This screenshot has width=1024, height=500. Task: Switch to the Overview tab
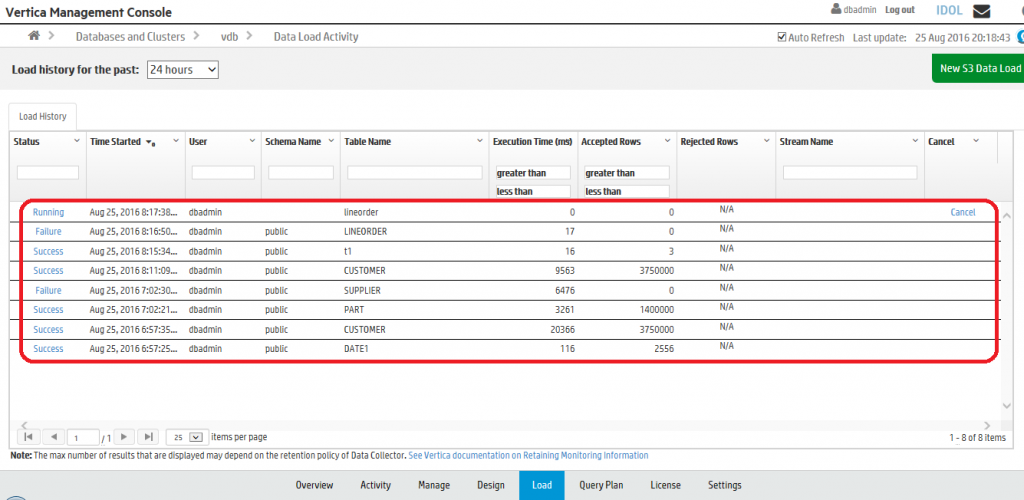point(314,485)
